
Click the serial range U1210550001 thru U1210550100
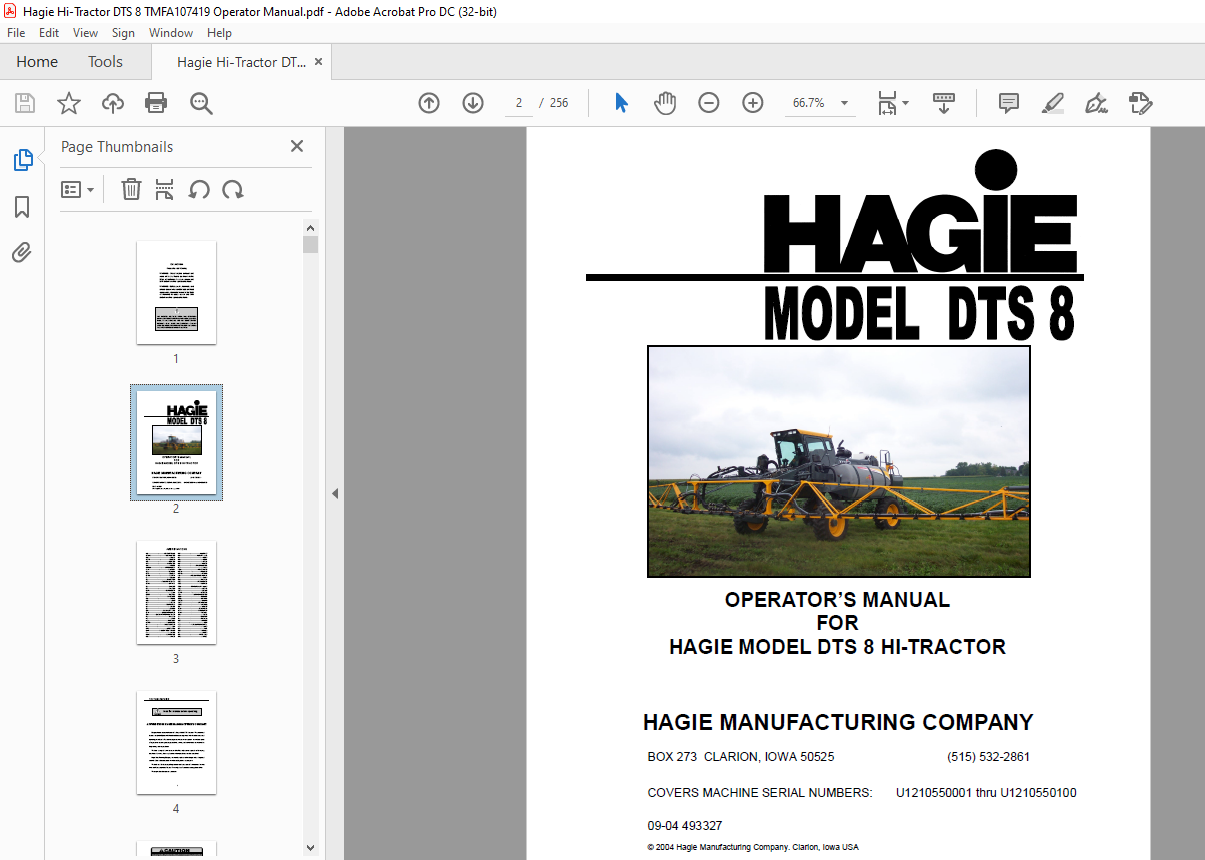[x=986, y=793]
